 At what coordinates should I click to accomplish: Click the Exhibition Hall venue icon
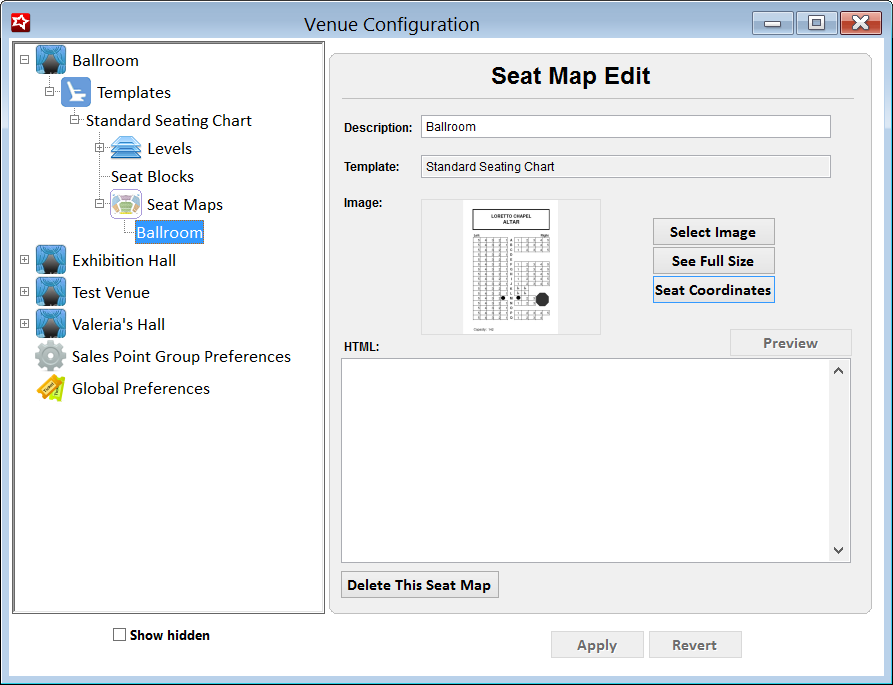[x=51, y=260]
